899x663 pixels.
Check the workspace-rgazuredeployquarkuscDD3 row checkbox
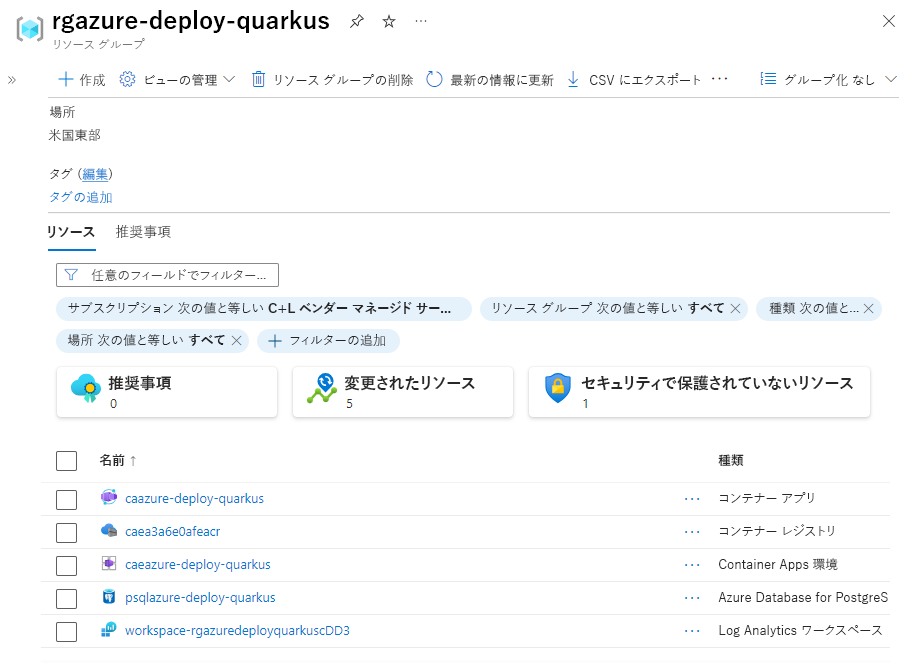tap(67, 631)
